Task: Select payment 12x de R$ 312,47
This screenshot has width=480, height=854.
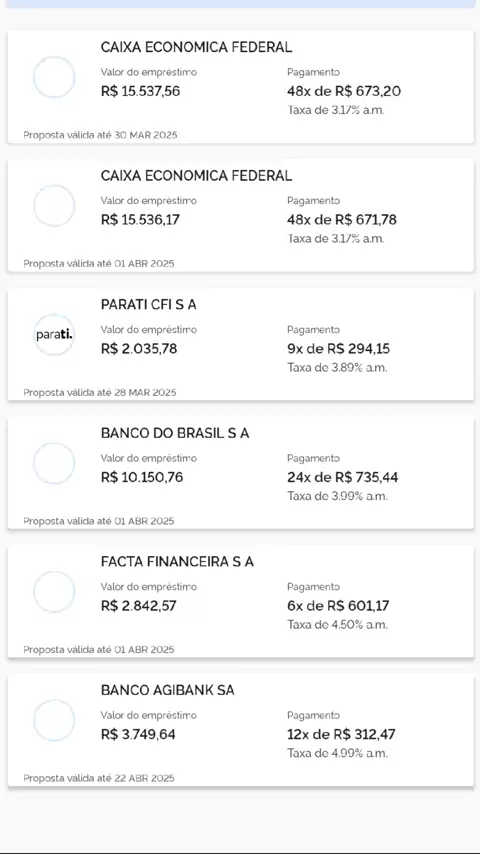Action: (342, 734)
